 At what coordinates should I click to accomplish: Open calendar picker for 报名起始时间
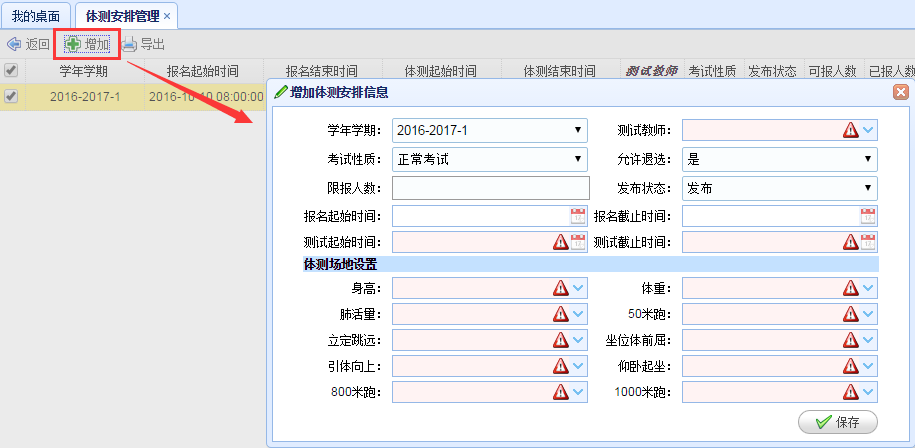pos(578,216)
